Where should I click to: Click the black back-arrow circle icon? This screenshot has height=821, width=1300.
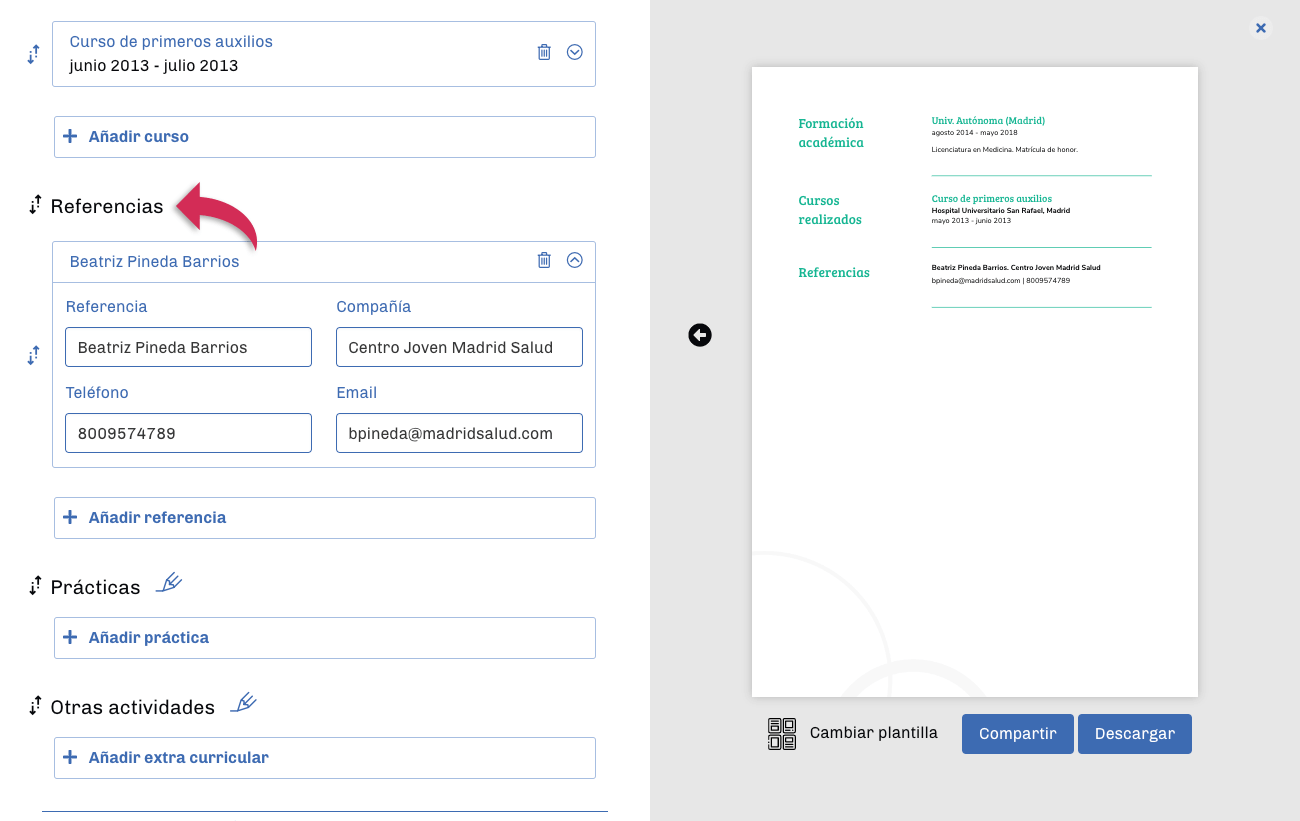point(700,335)
